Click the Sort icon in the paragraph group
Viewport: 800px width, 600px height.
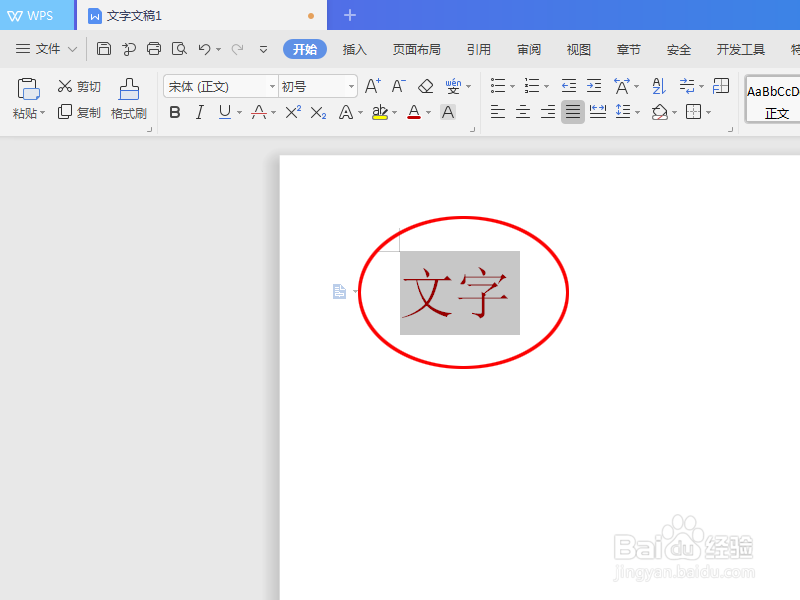tap(658, 87)
